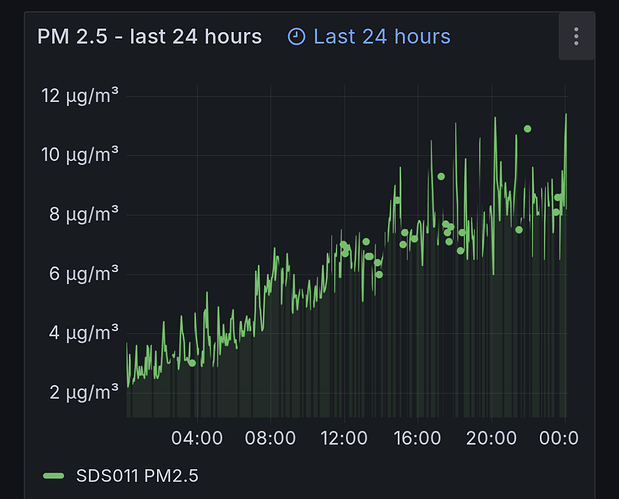Click the 04:00 x-axis time label
The image size is (619, 499).
click(x=197, y=438)
